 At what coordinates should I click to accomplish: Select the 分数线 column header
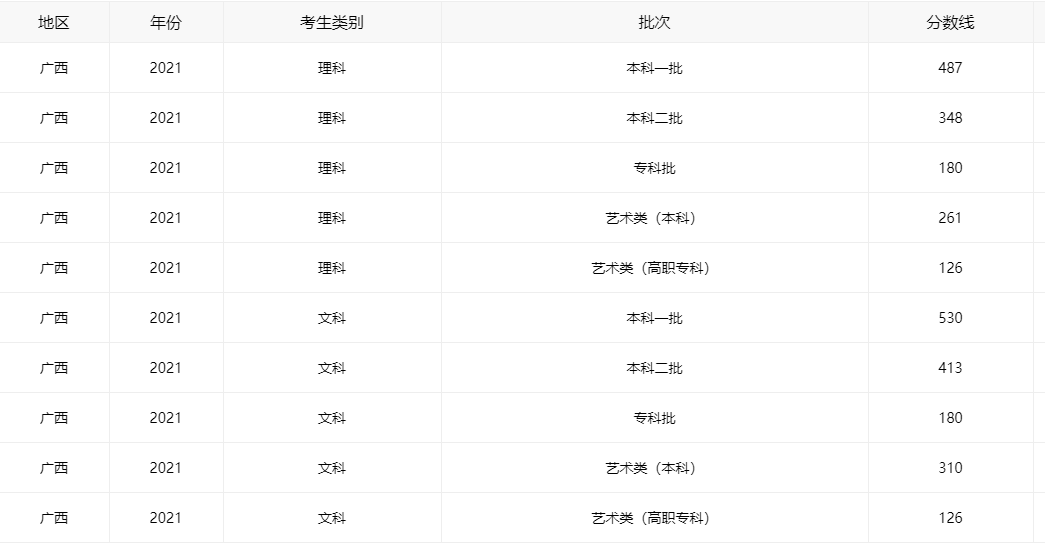coord(950,23)
